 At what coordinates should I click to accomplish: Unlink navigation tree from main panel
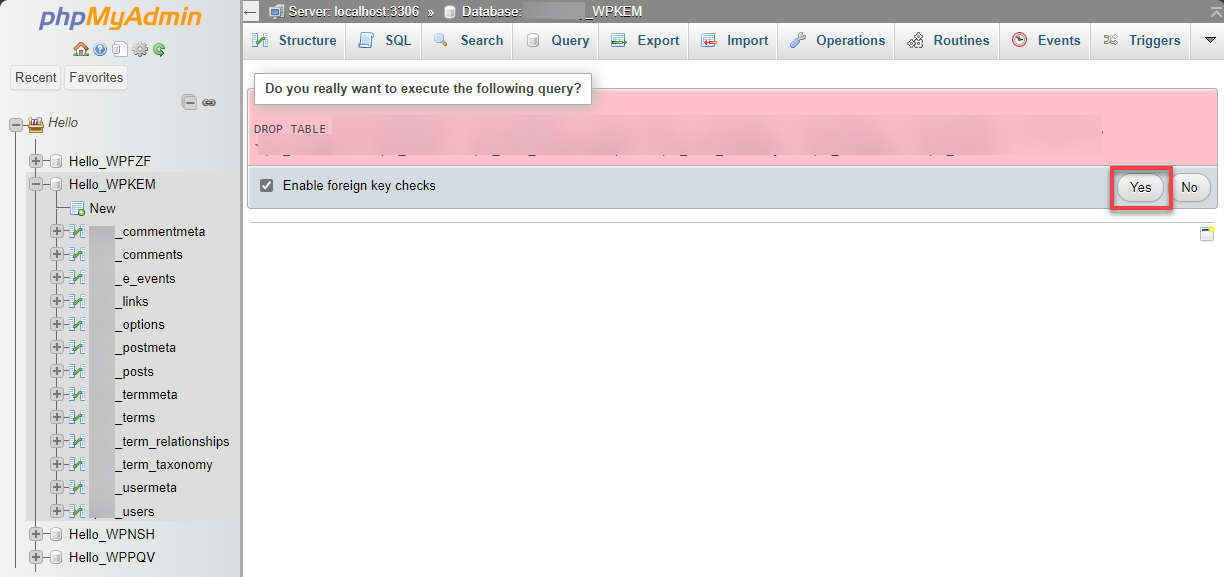click(x=208, y=102)
